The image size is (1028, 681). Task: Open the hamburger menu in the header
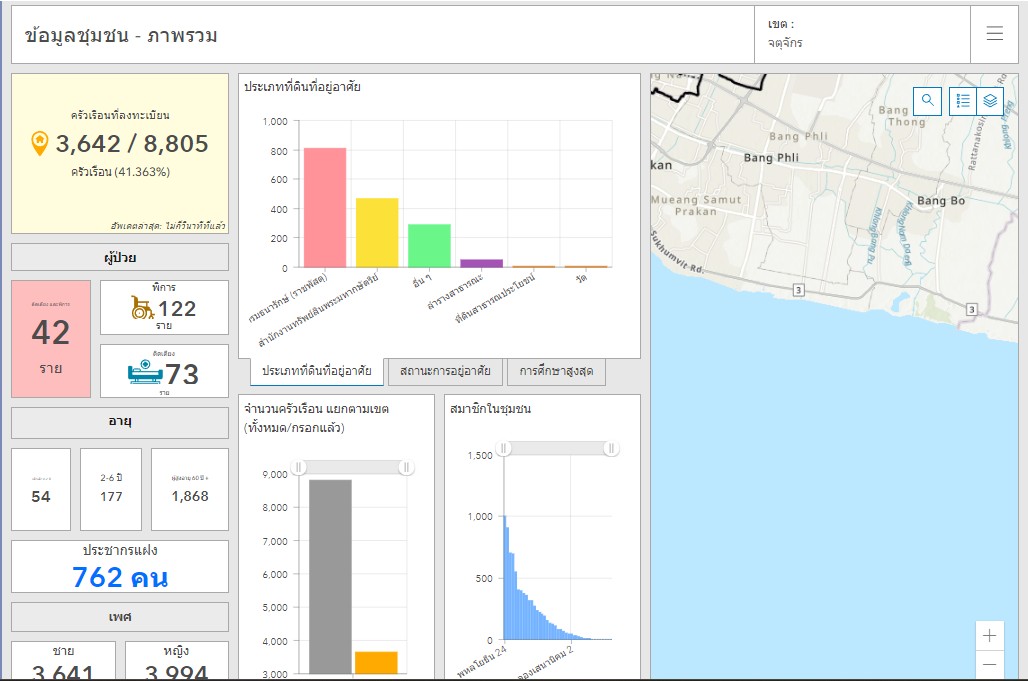[x=994, y=34]
